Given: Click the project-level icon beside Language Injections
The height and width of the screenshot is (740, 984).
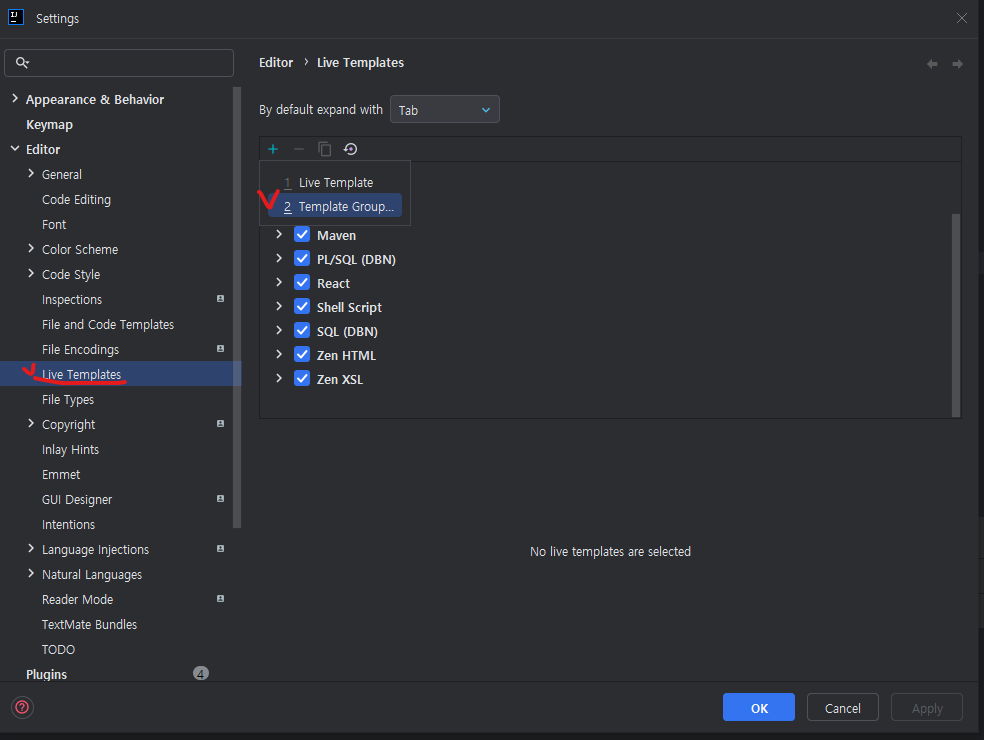Looking at the screenshot, I should (220, 549).
